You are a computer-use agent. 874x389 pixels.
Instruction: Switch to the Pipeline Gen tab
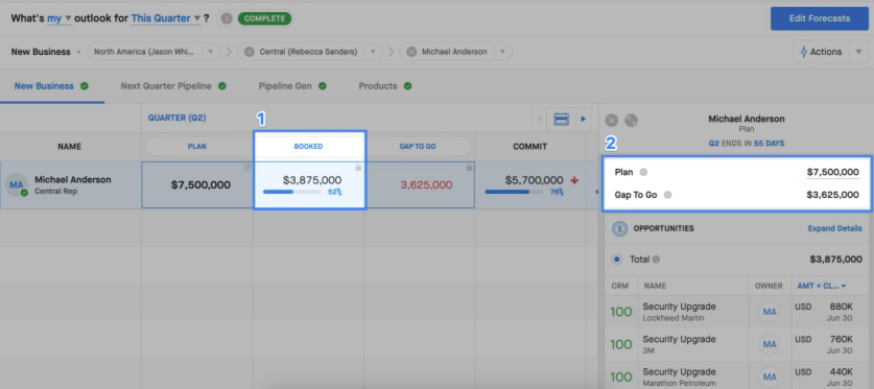292,86
